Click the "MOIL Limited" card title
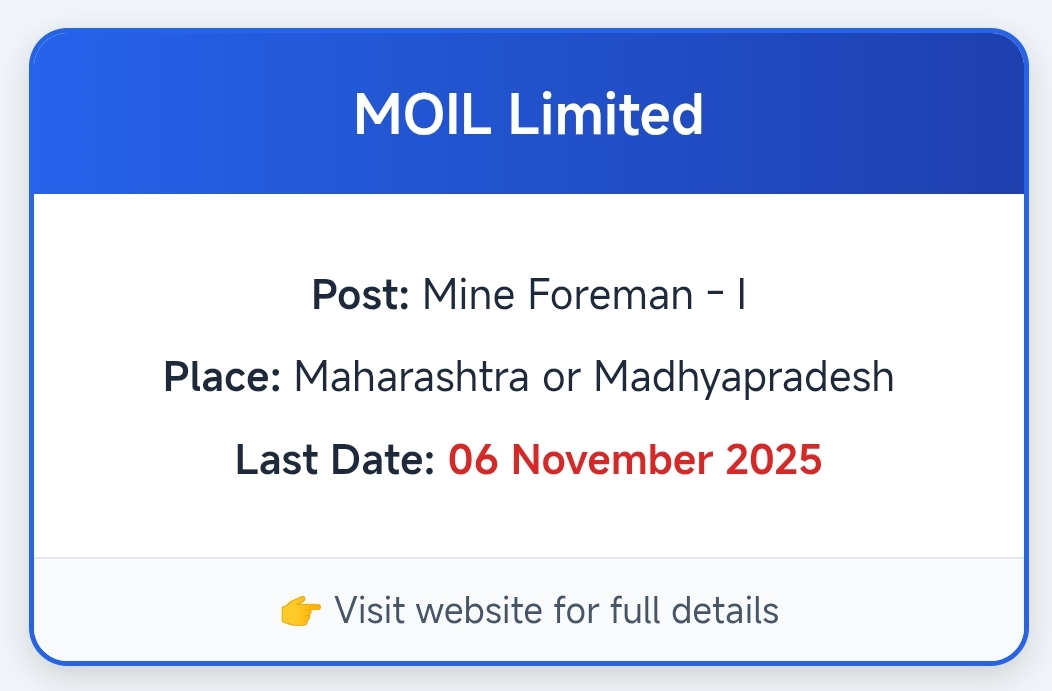1052x691 pixels. click(528, 114)
